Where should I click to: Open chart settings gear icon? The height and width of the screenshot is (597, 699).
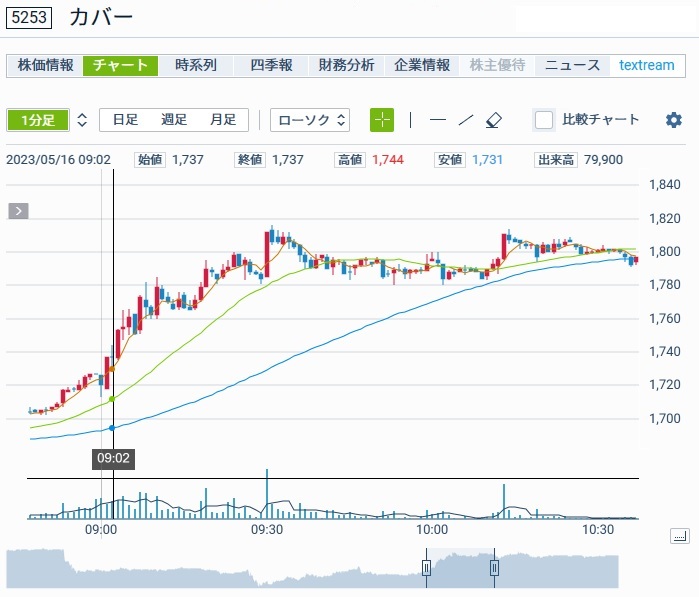(x=674, y=120)
